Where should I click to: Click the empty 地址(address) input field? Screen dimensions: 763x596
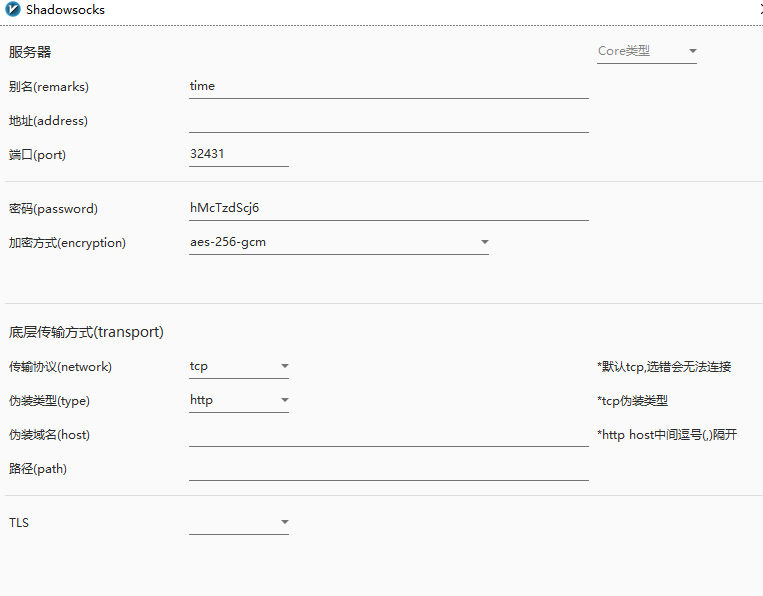[389, 120]
